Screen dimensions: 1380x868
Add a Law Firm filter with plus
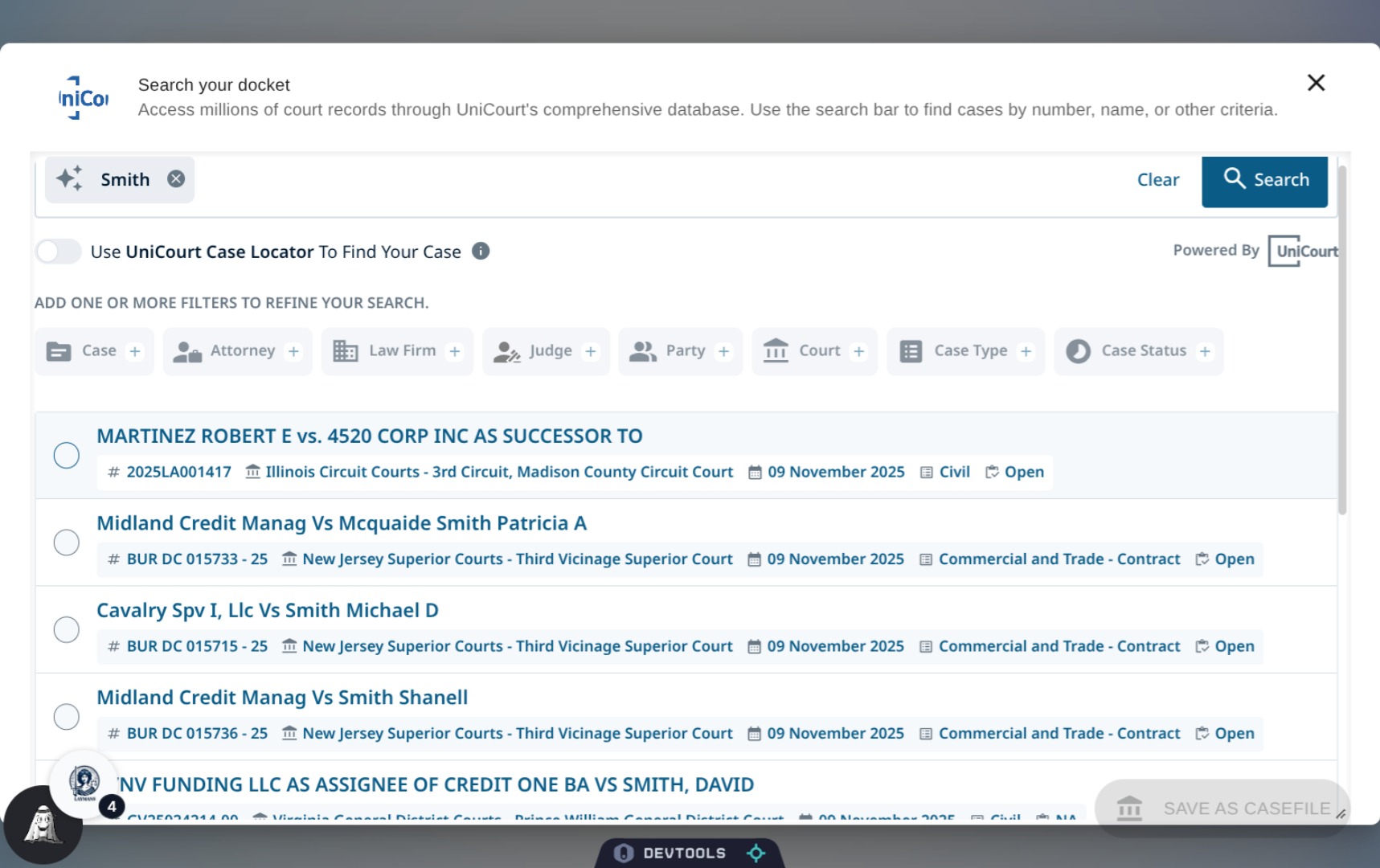[455, 351]
